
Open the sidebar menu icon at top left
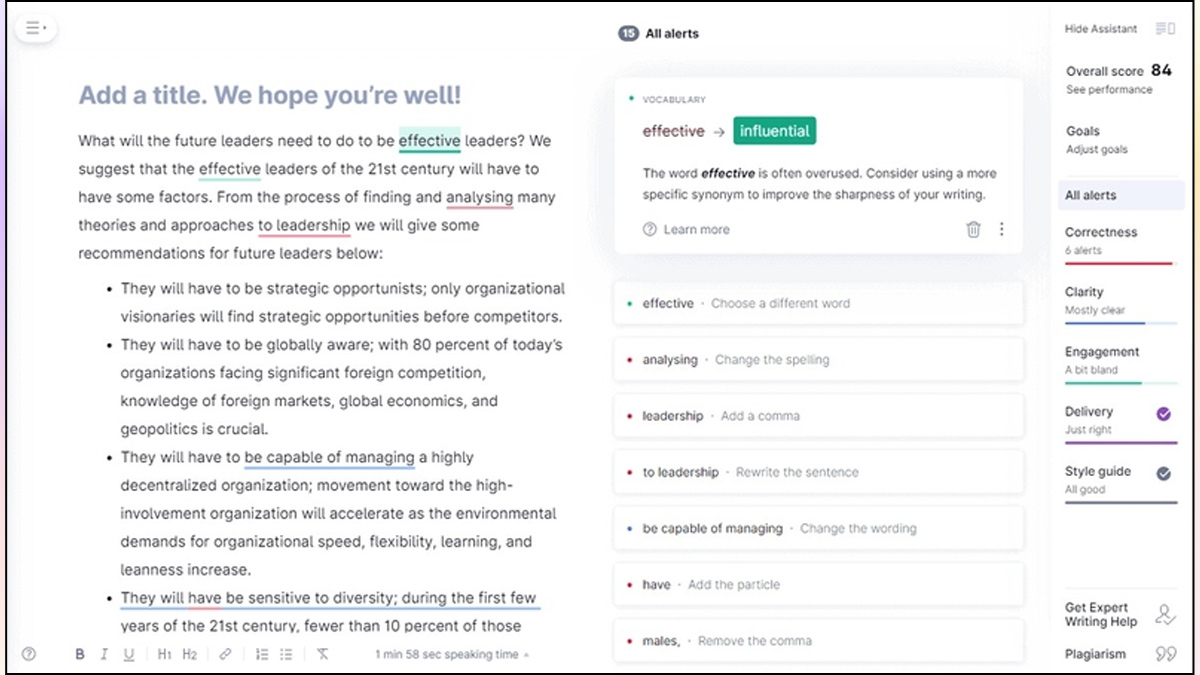[x=36, y=28]
